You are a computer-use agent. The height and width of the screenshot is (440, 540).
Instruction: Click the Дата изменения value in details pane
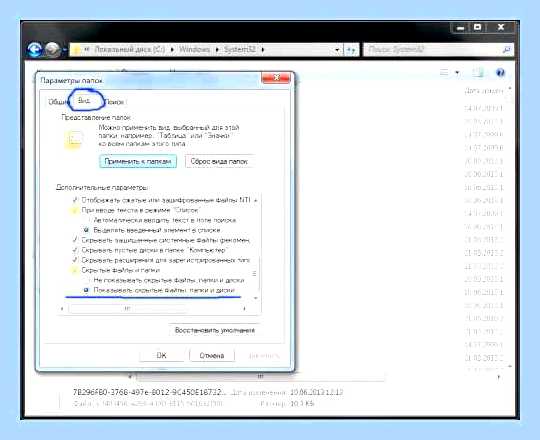(316, 392)
